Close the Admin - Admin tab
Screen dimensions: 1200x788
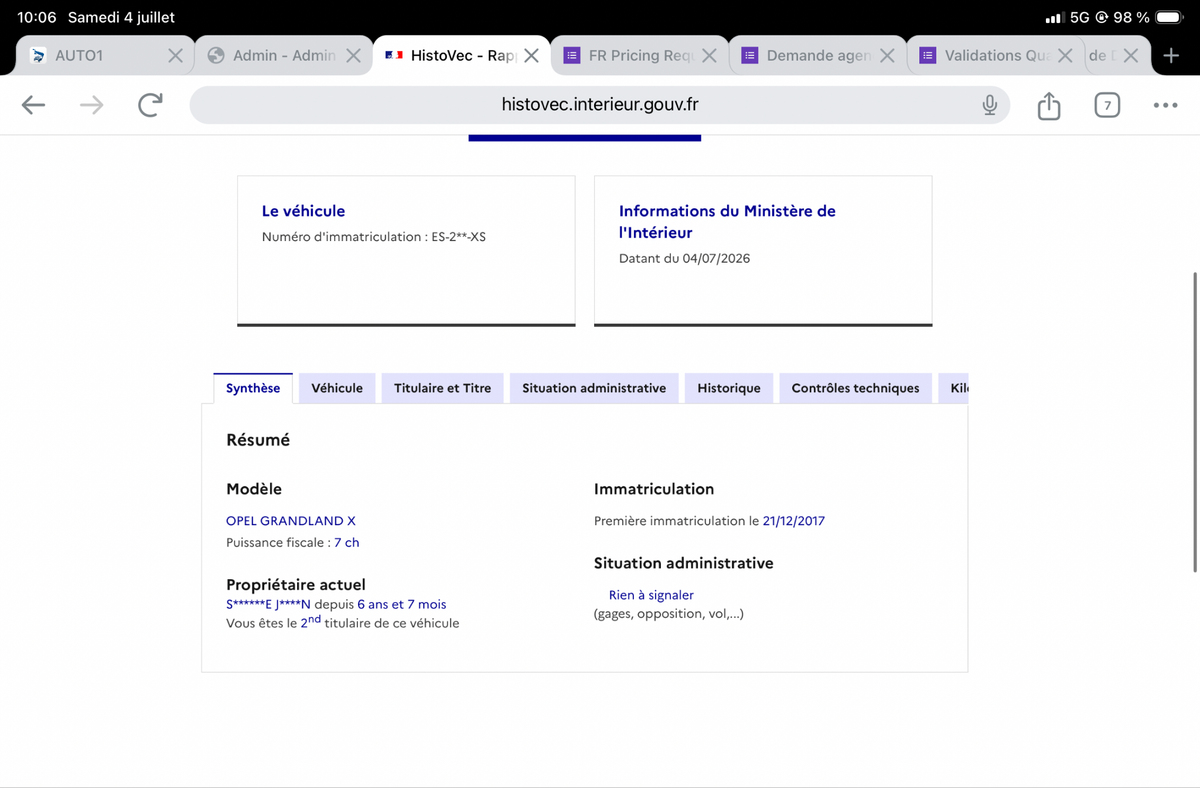coord(353,56)
